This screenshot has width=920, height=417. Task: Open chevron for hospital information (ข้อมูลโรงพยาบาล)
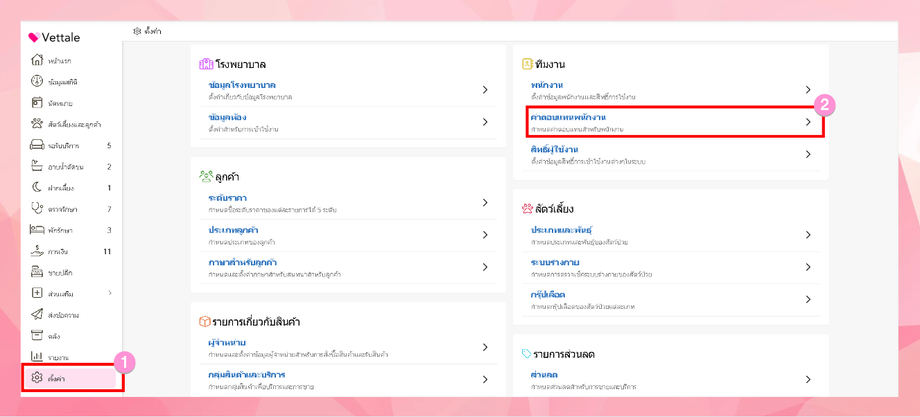click(x=485, y=90)
